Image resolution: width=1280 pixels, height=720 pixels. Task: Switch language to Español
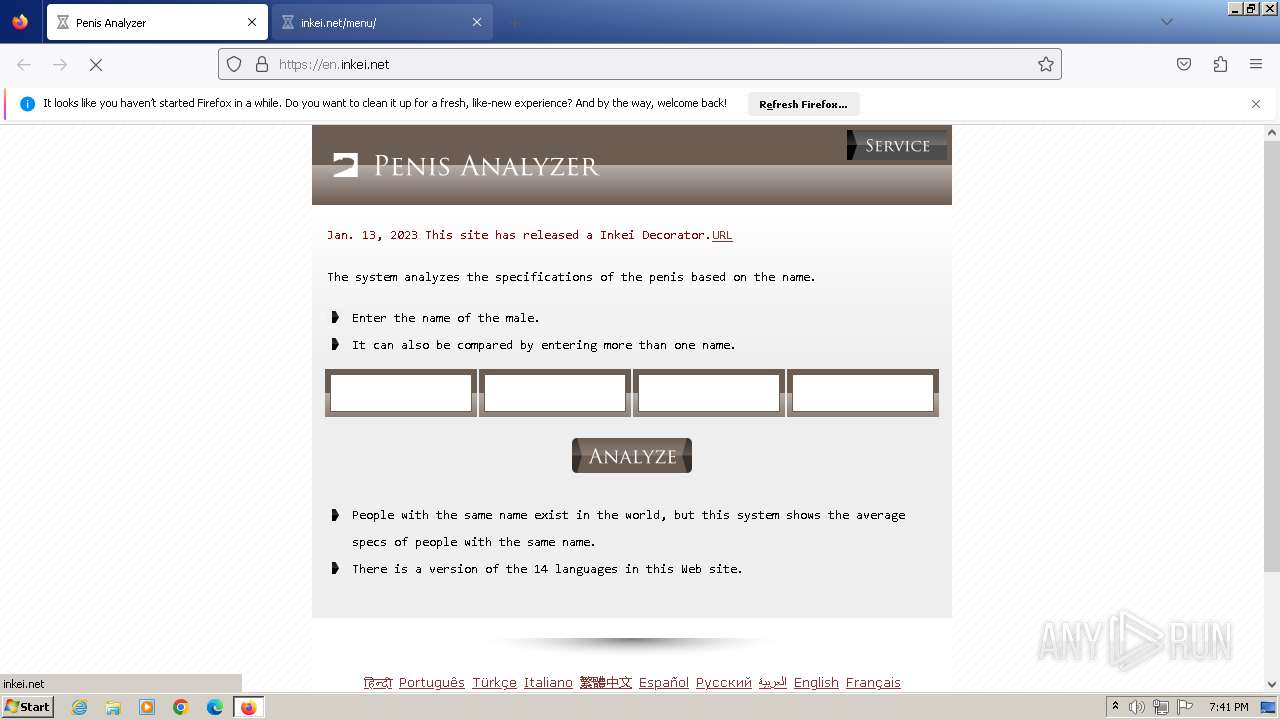664,683
